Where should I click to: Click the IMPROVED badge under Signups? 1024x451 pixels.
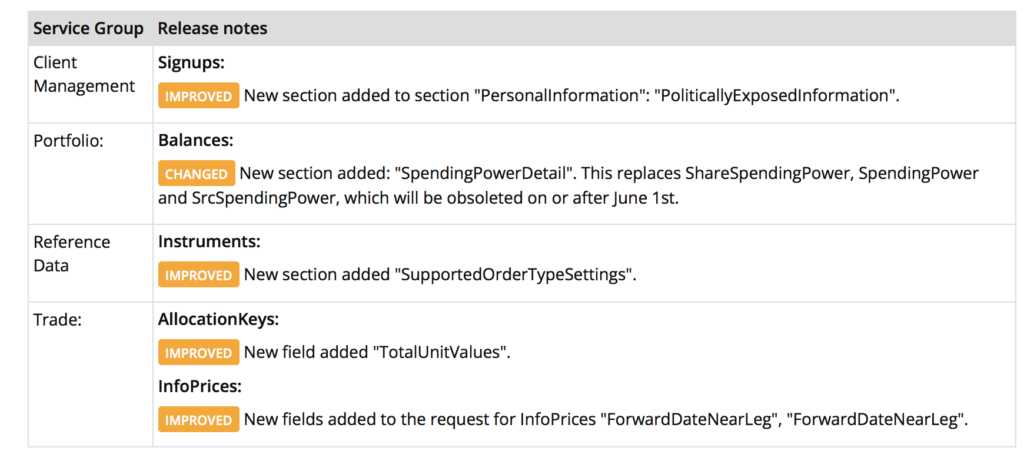[198, 96]
